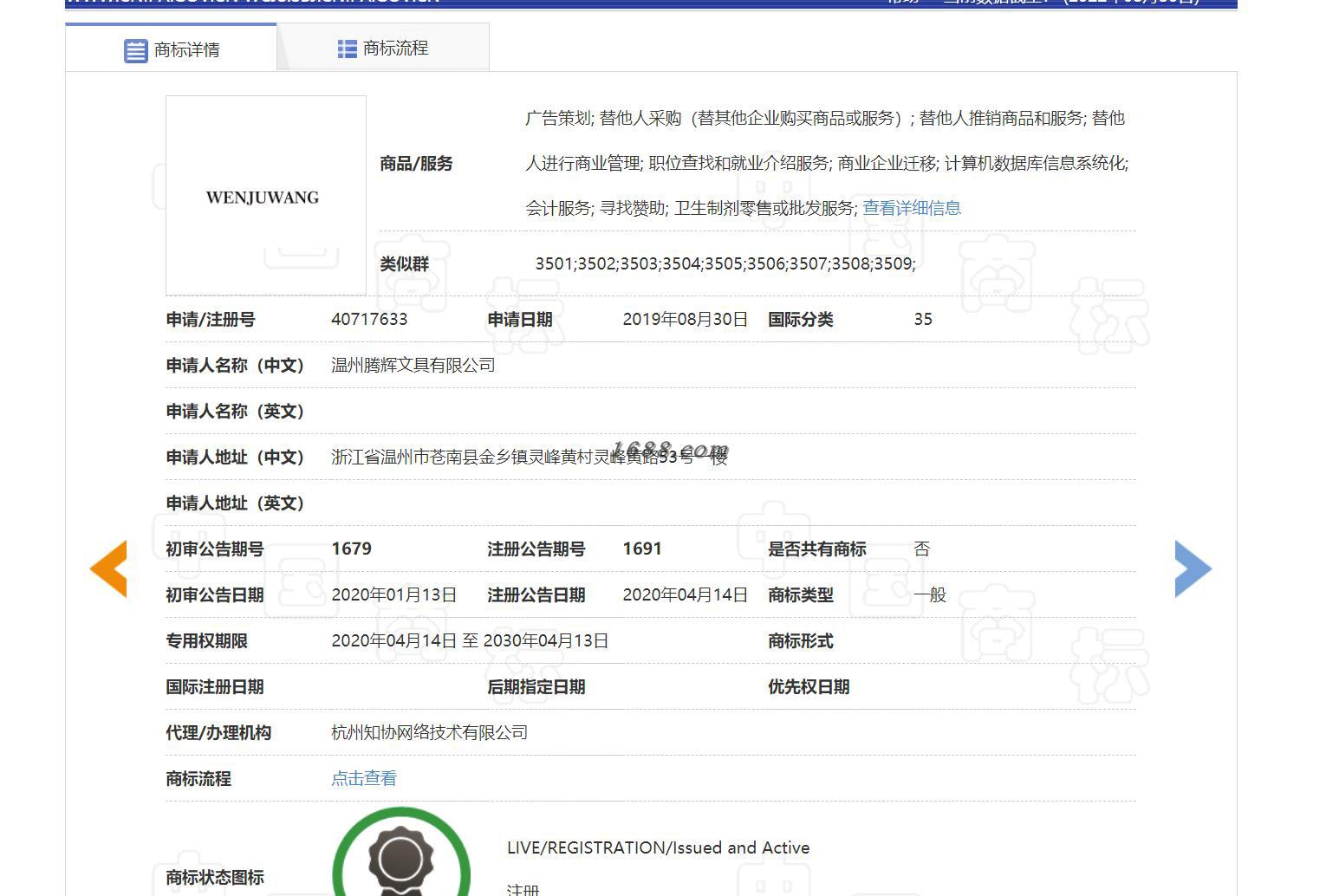Click the 商标详情 tab list icon
This screenshot has width=1339, height=896.
click(136, 50)
